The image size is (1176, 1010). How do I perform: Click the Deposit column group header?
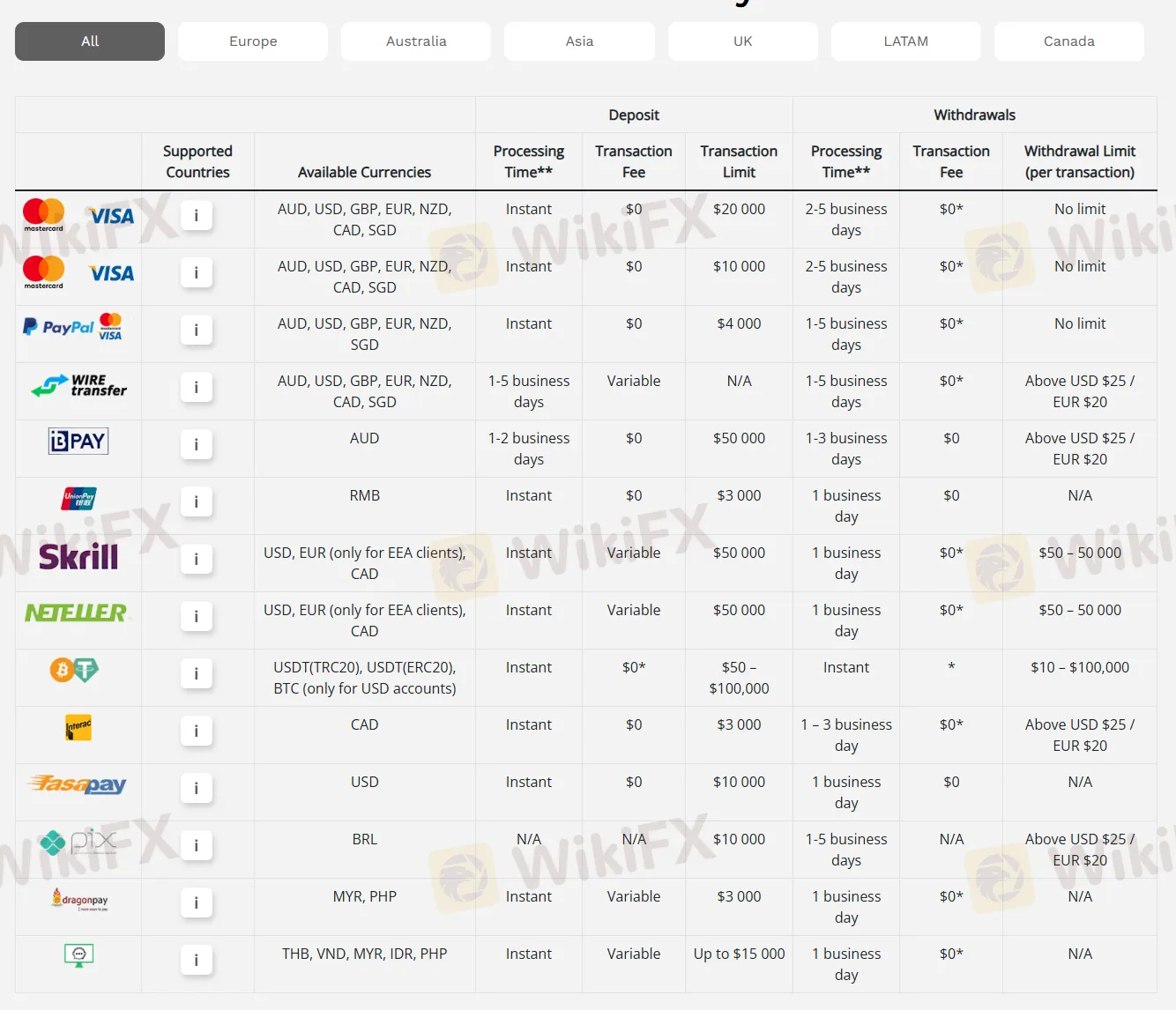click(x=634, y=115)
